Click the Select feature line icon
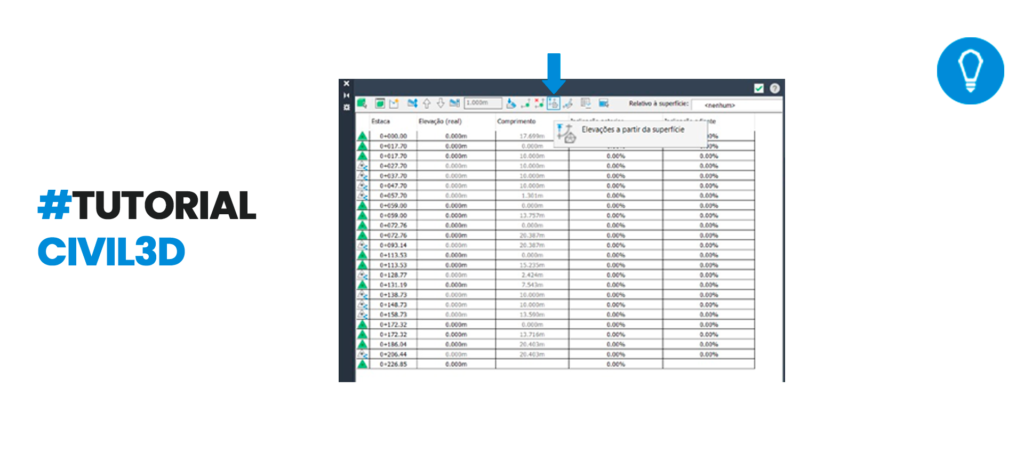This screenshot has height=461, width=1024. [x=362, y=103]
